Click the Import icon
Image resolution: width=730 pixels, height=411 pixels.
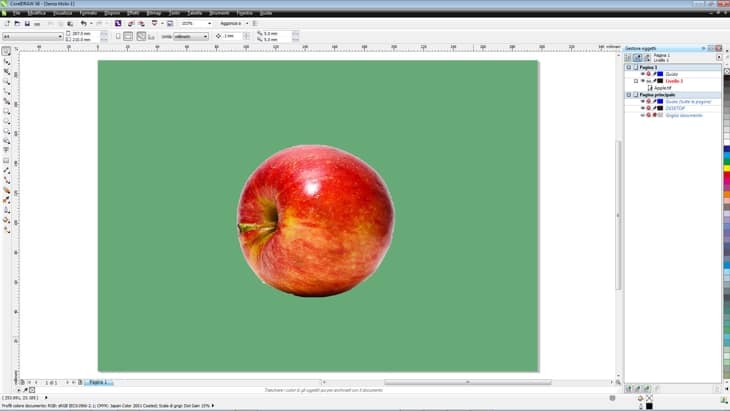point(131,23)
